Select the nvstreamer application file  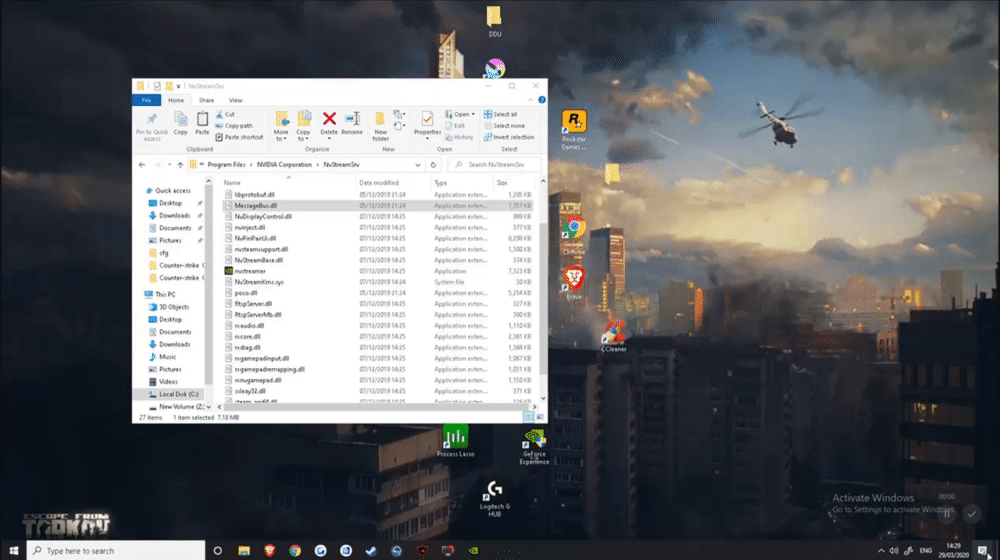[x=250, y=271]
